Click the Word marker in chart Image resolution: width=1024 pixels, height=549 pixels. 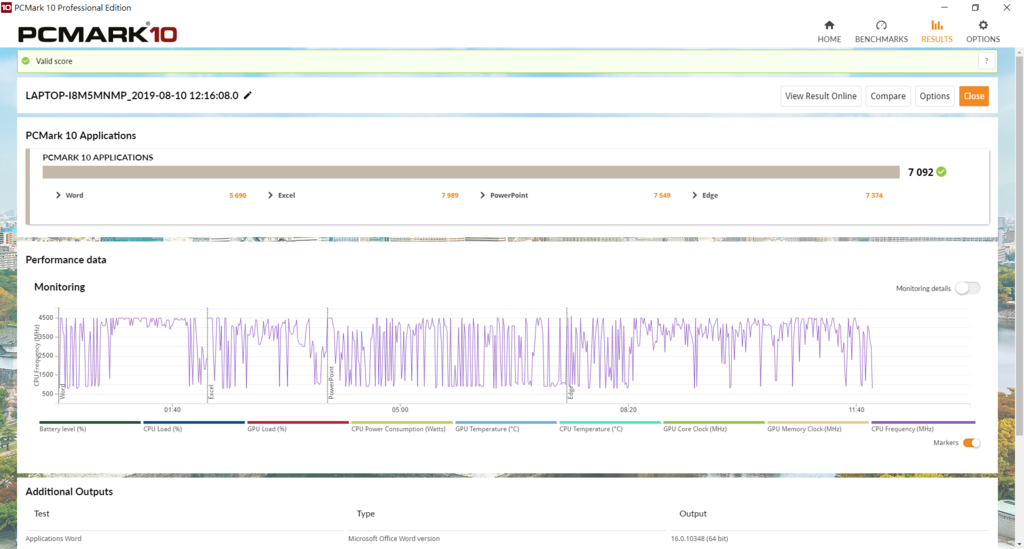pyautogui.click(x=63, y=392)
